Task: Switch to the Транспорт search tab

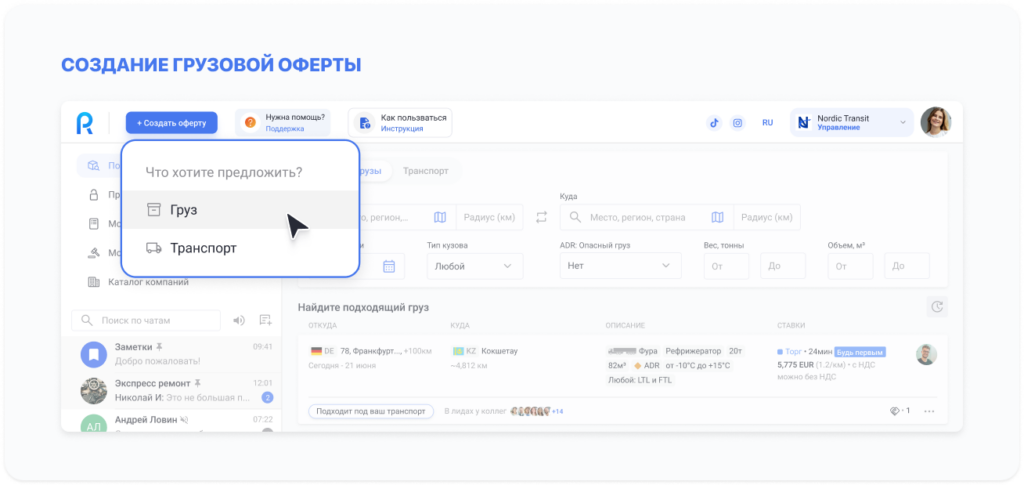Action: click(x=425, y=171)
